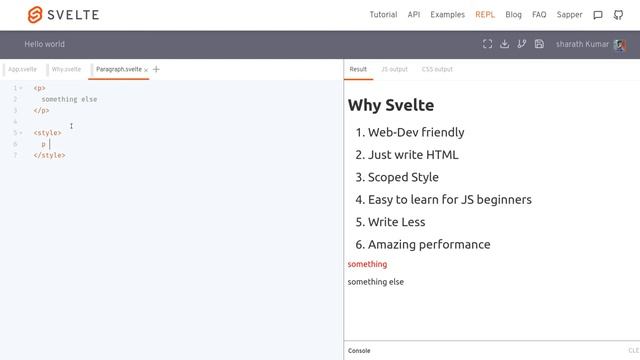
Task: Edit the Hello world project name
Action: (x=44, y=44)
